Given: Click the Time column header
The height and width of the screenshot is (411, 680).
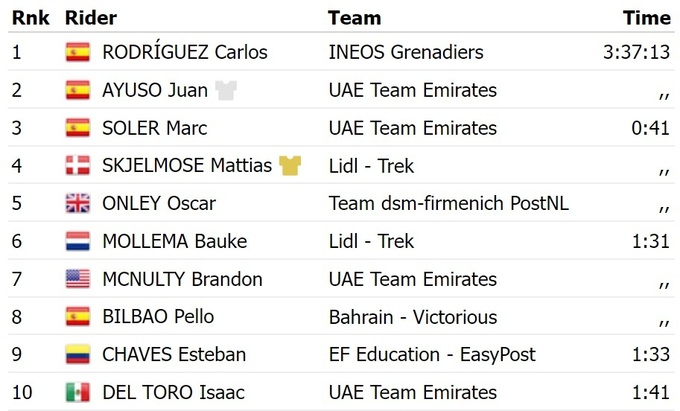Looking at the screenshot, I should [646, 18].
